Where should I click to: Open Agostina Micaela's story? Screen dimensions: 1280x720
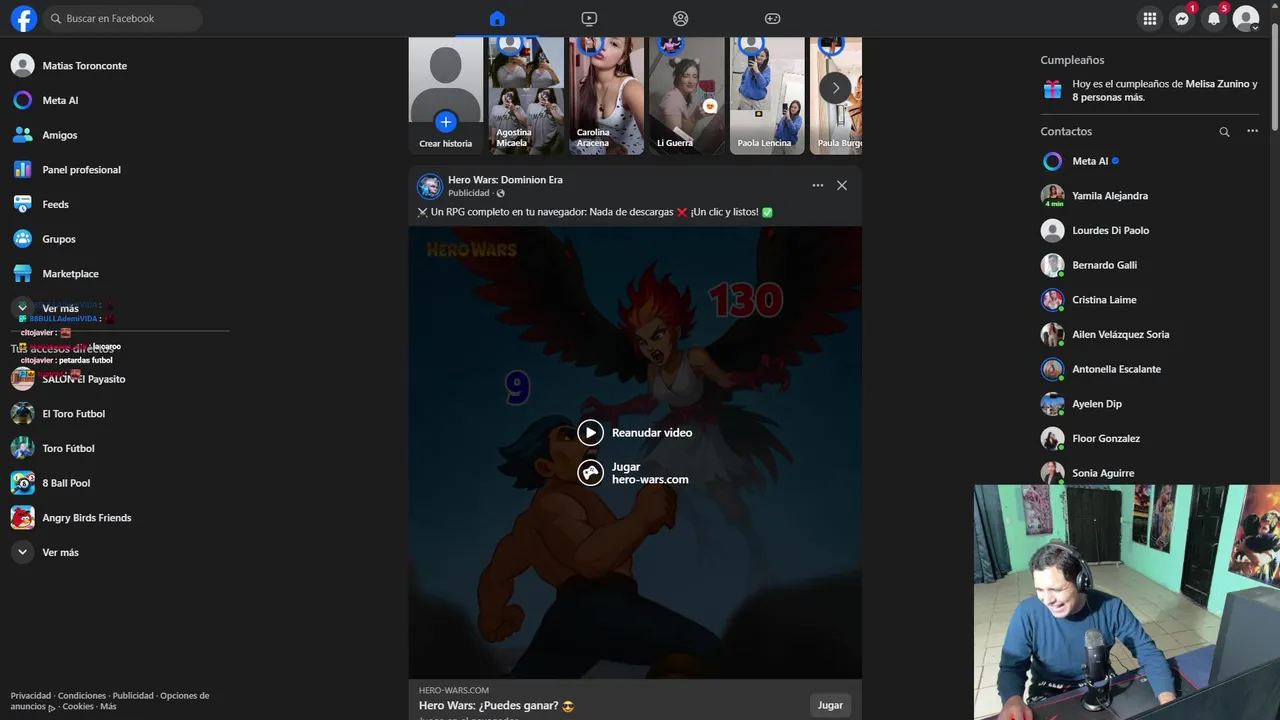pyautogui.click(x=526, y=95)
